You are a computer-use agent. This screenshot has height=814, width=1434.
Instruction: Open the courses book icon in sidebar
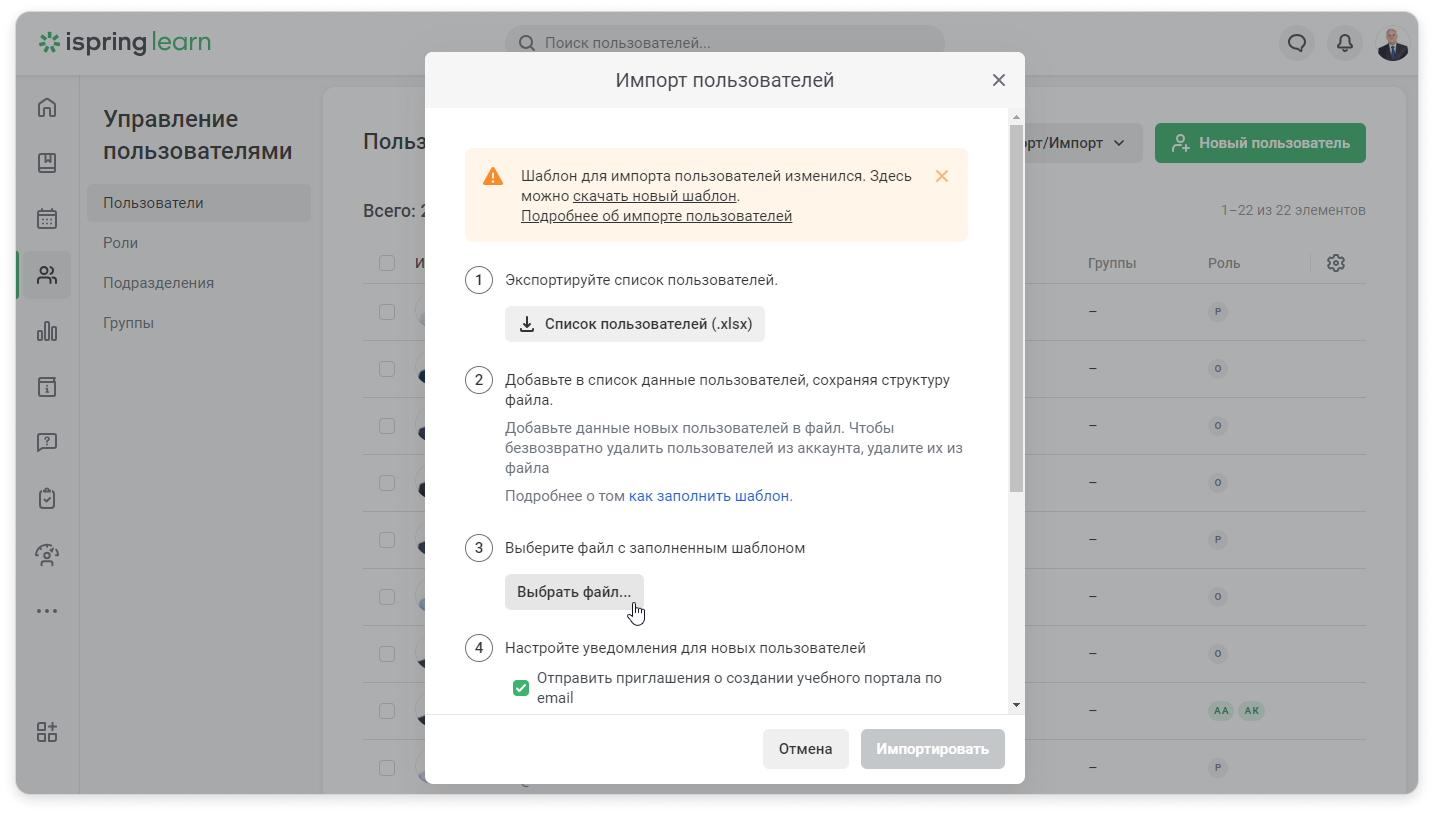click(x=47, y=163)
